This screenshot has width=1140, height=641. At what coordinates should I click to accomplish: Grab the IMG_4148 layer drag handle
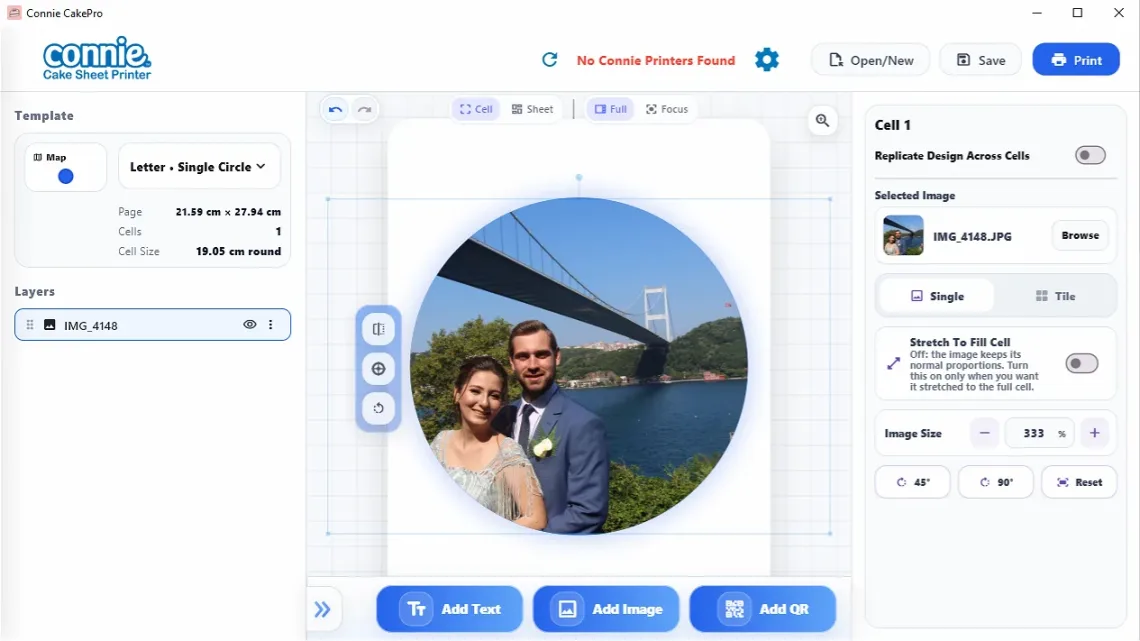click(x=30, y=325)
